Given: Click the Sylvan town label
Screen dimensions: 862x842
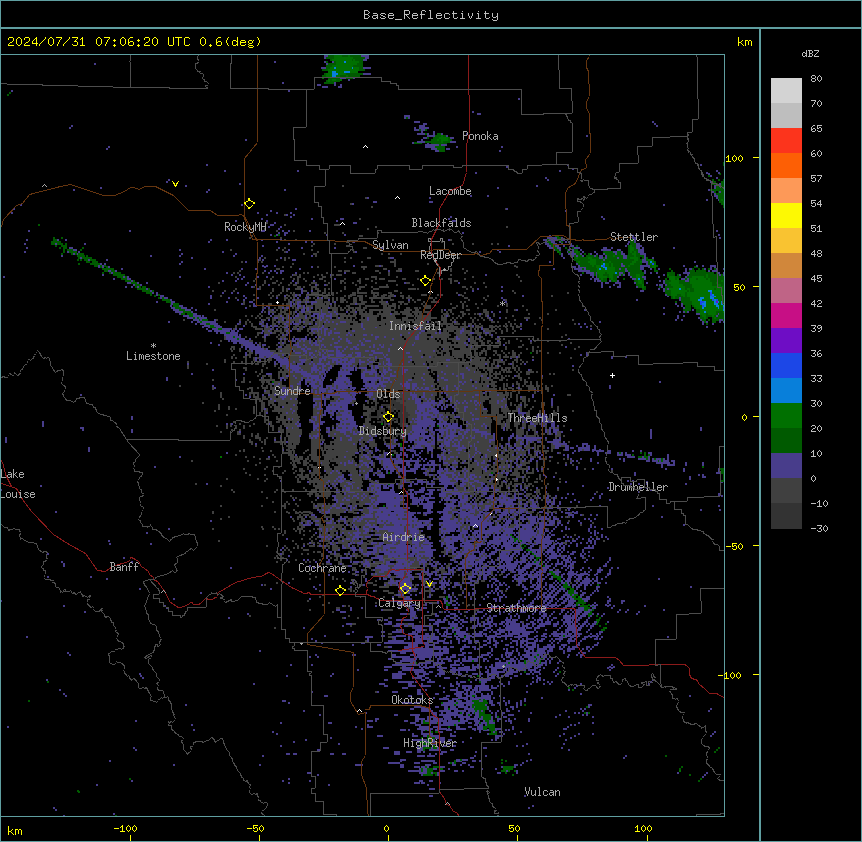Looking at the screenshot, I should pos(390,245).
